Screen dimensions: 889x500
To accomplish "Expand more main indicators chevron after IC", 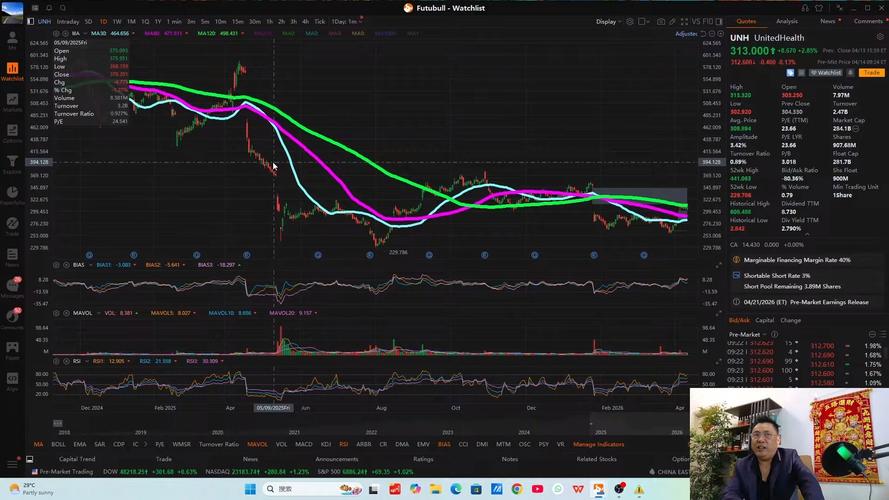I will [146, 444].
